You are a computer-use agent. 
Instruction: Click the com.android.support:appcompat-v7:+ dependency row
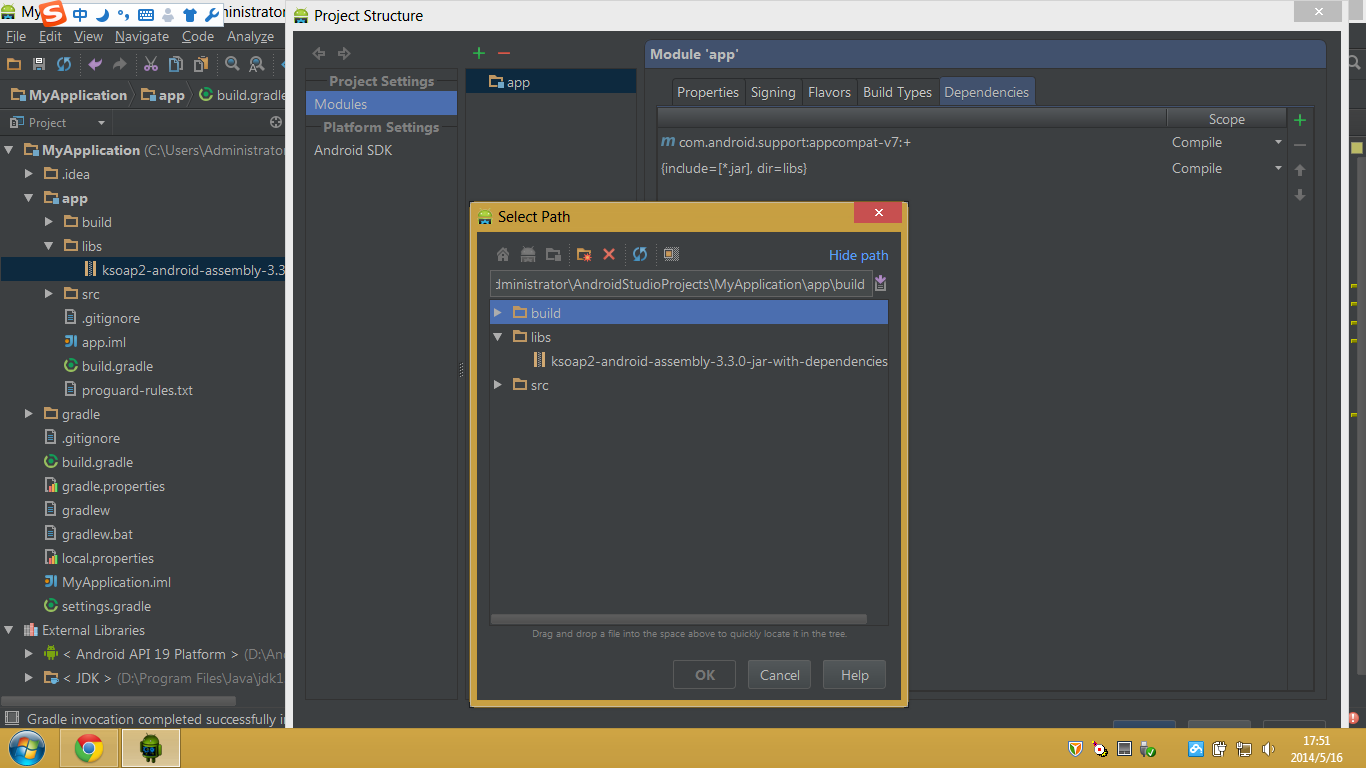click(912, 142)
